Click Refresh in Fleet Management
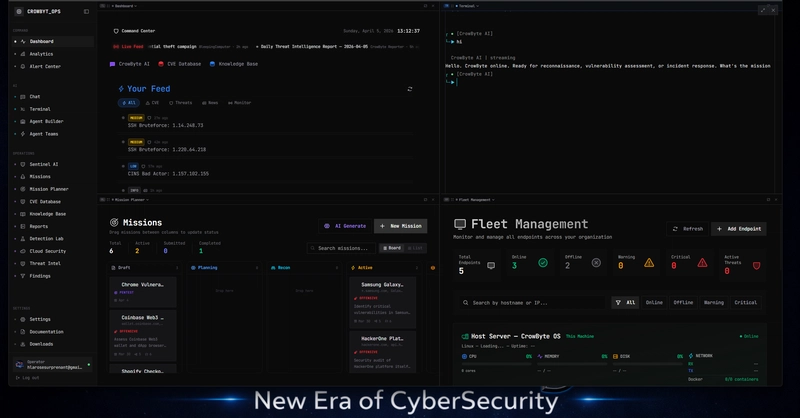Image resolution: width=800 pixels, height=418 pixels. coord(688,229)
